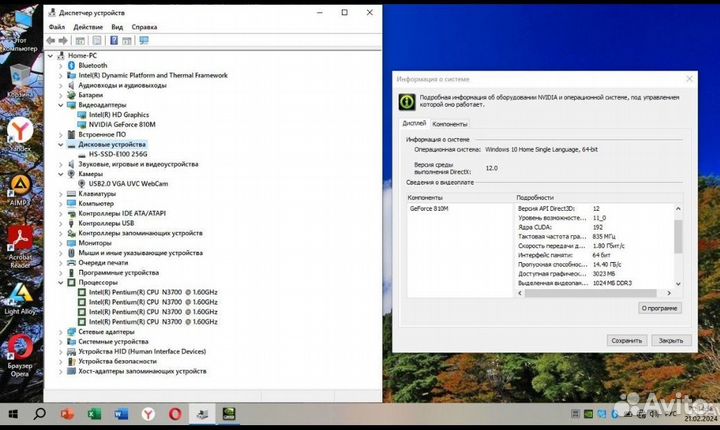Viewport: 720px width, 430px height.
Task: Click the Windows Start button
Action: click(x=13, y=414)
